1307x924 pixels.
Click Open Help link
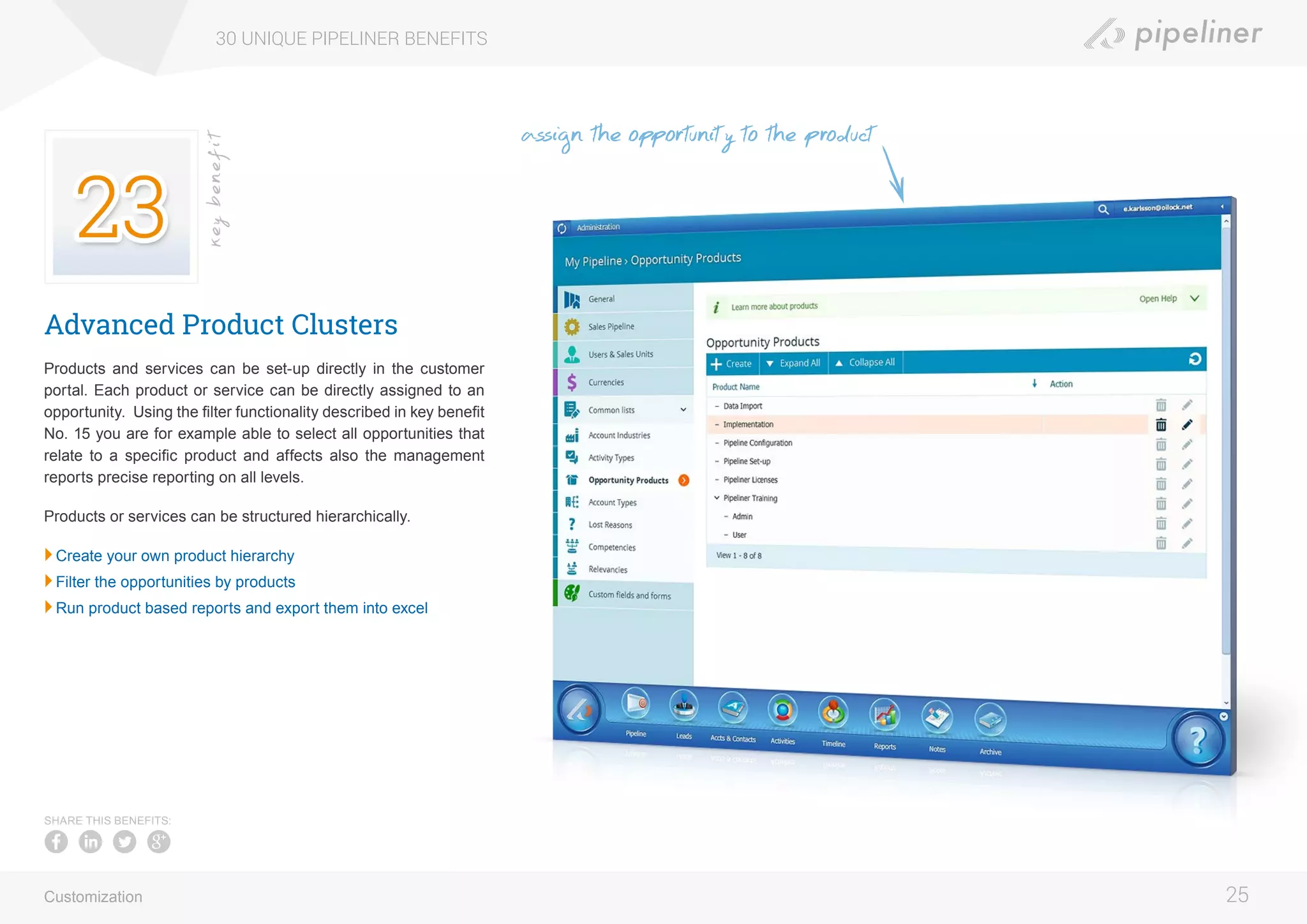tap(1158, 299)
